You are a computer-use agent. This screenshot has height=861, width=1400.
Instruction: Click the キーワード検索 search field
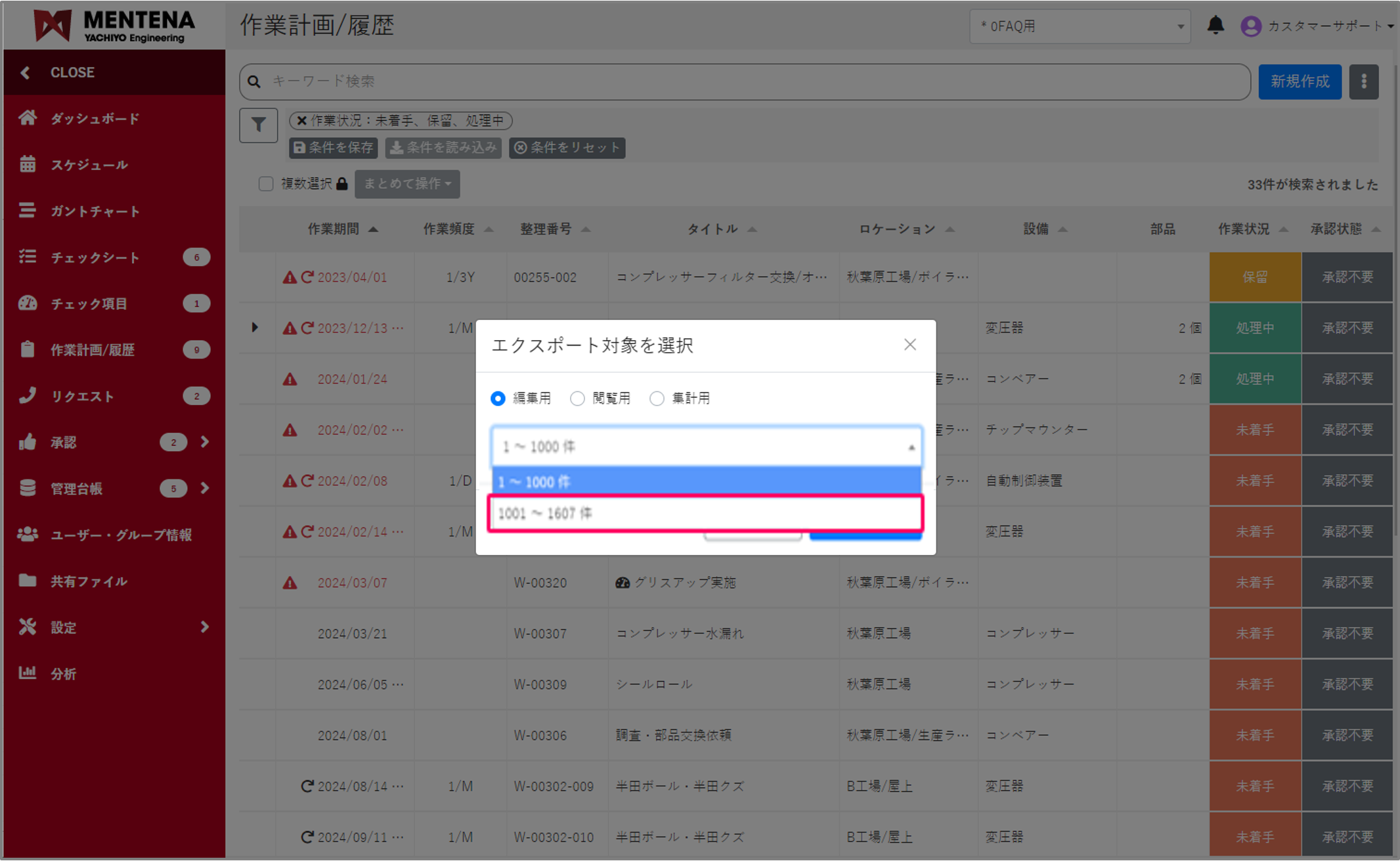click(745, 81)
